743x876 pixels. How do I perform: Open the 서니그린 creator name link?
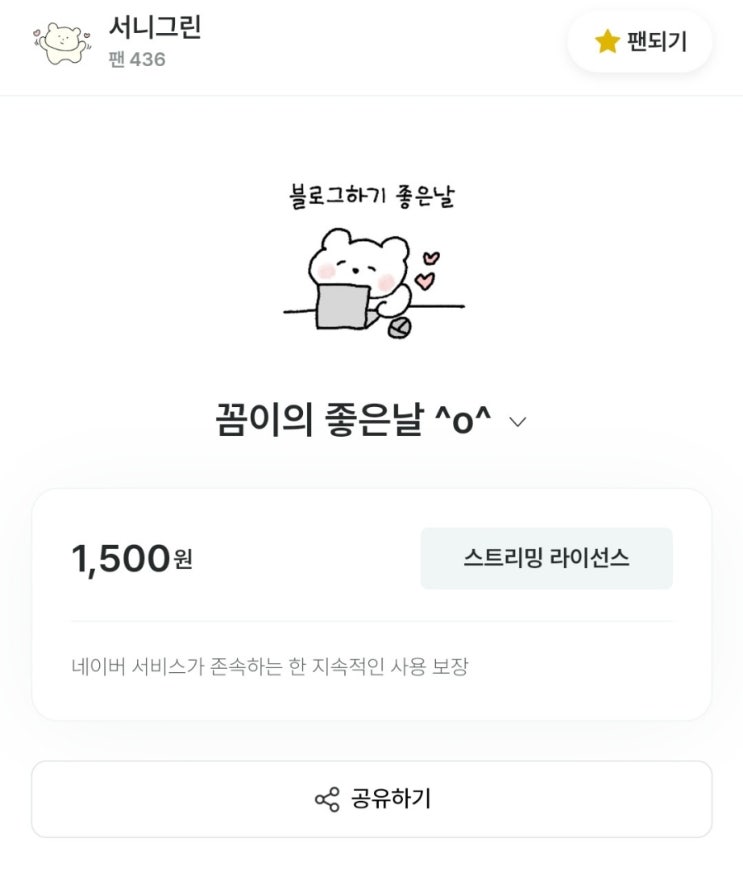pos(155,27)
